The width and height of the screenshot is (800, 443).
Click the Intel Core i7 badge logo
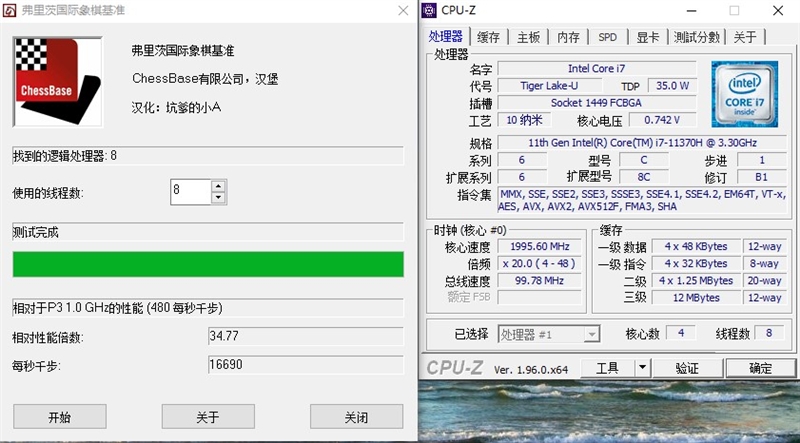coord(744,94)
